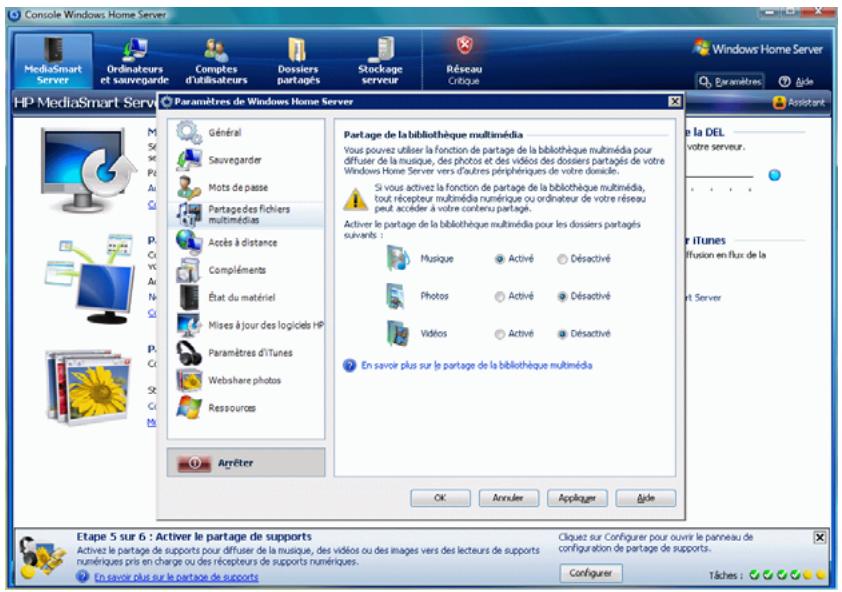
Task: Click the Photos folder icon
Action: [396, 295]
